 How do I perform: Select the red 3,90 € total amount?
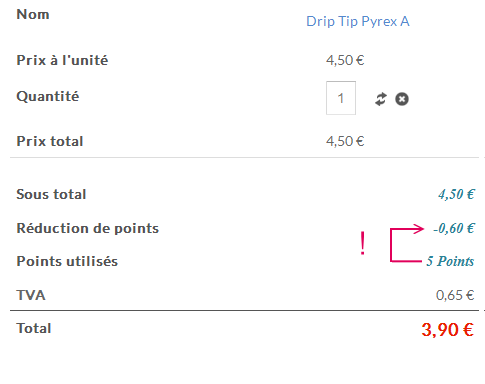[447, 330]
